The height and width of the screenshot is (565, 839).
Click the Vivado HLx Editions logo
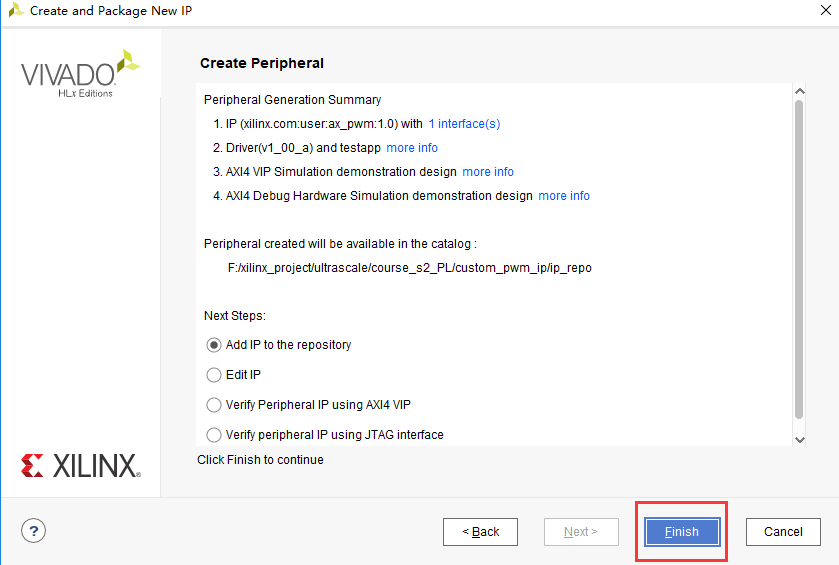(80, 74)
